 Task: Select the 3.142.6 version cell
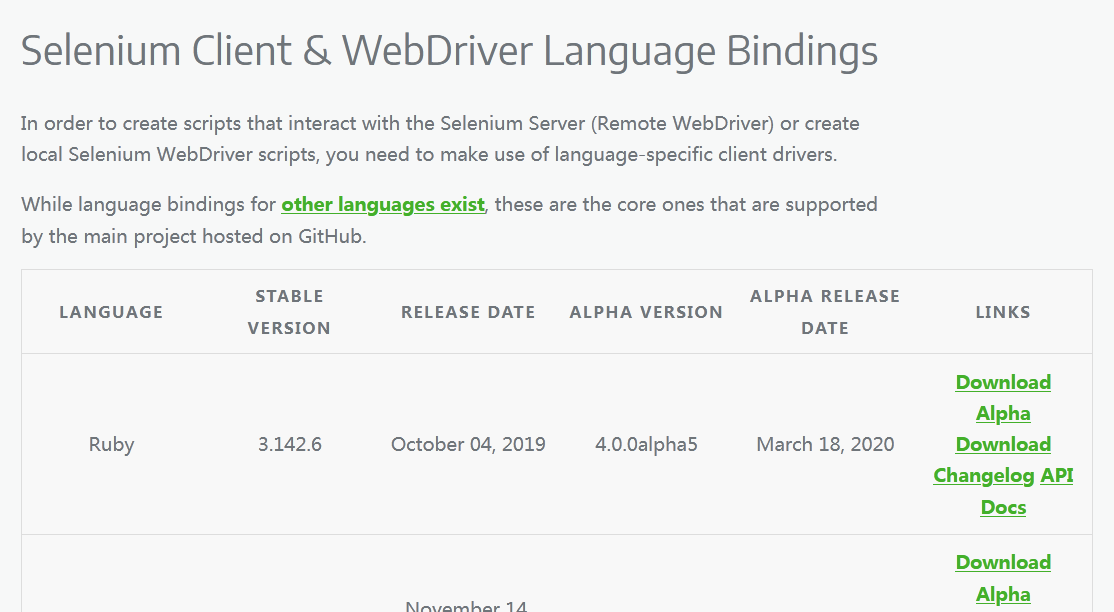(290, 444)
